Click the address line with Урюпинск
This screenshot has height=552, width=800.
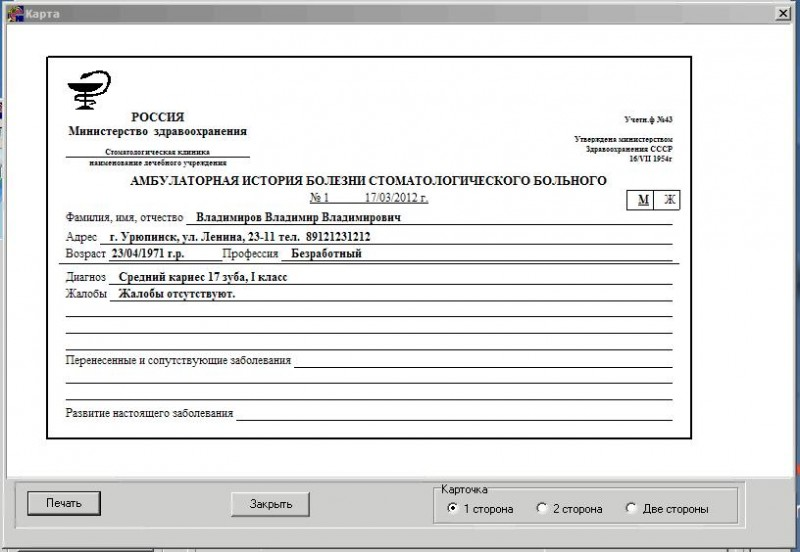[x=240, y=237]
